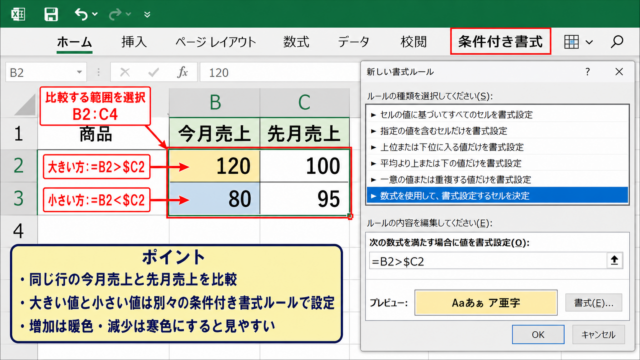Image resolution: width=640 pixels, height=360 pixels.
Task: Select rule 数式を使用して、書式設定するセルを決定
Action: click(x=497, y=196)
